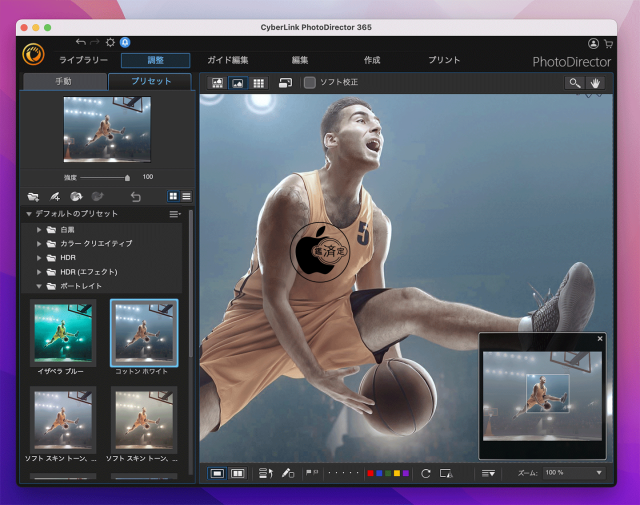Image resolution: width=640 pixels, height=505 pixels.
Task: Click the download presets globe icon
Action: [76, 197]
